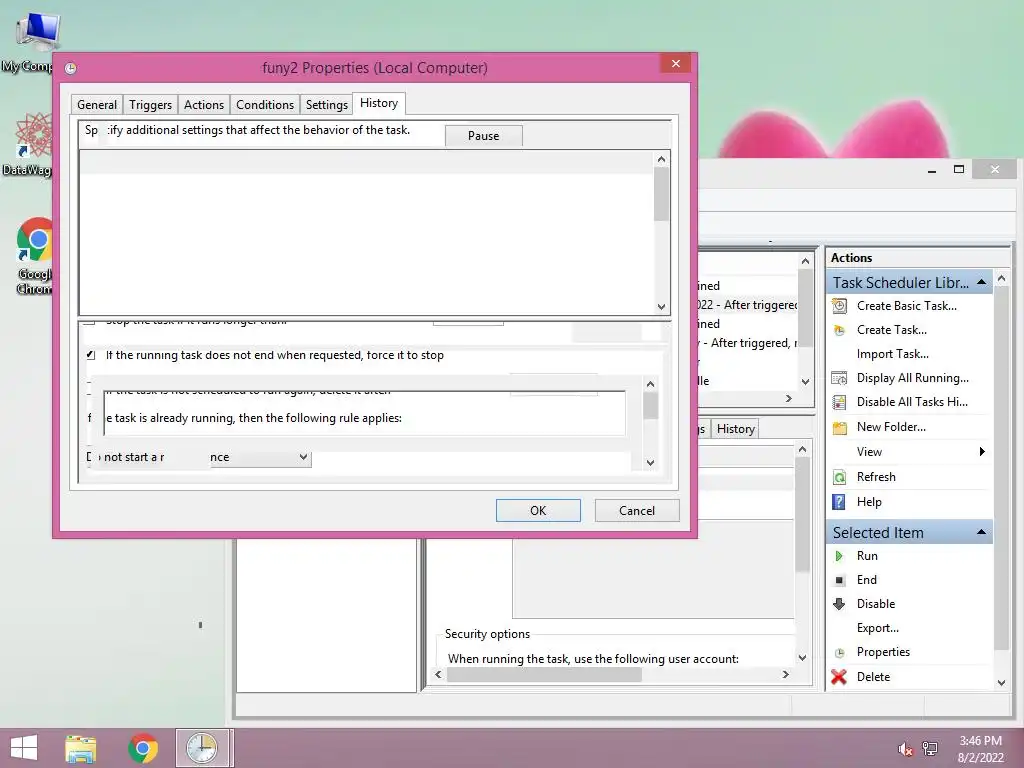
Task: Click Disable All Tasks Hi... label
Action: [x=912, y=402]
